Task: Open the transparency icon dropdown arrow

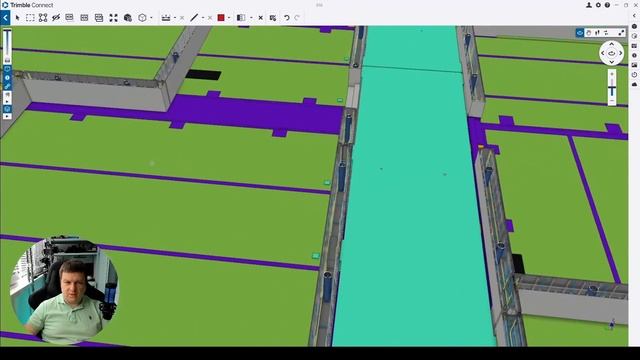Action: click(251, 18)
